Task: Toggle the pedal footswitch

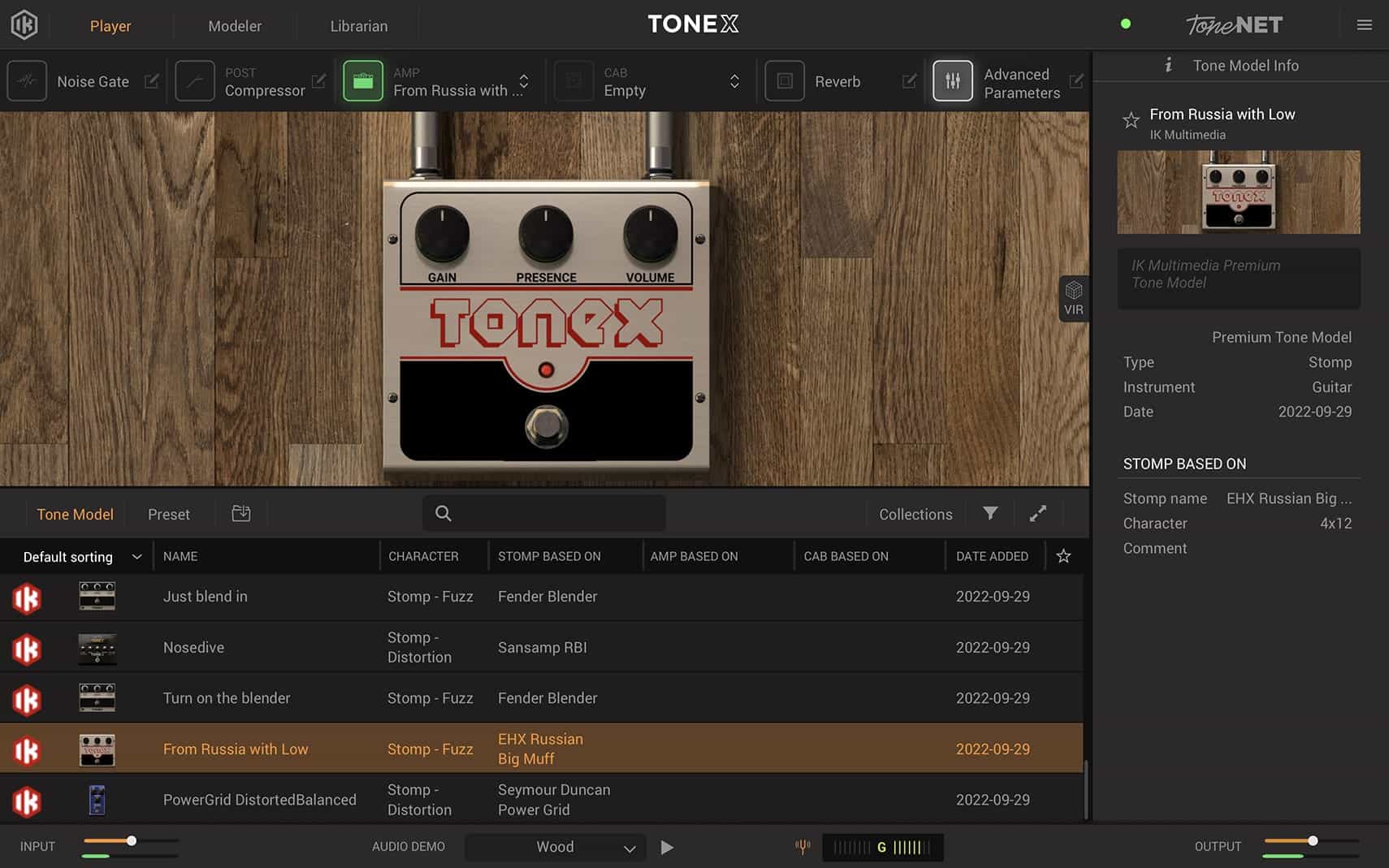Action: pyautogui.click(x=546, y=426)
